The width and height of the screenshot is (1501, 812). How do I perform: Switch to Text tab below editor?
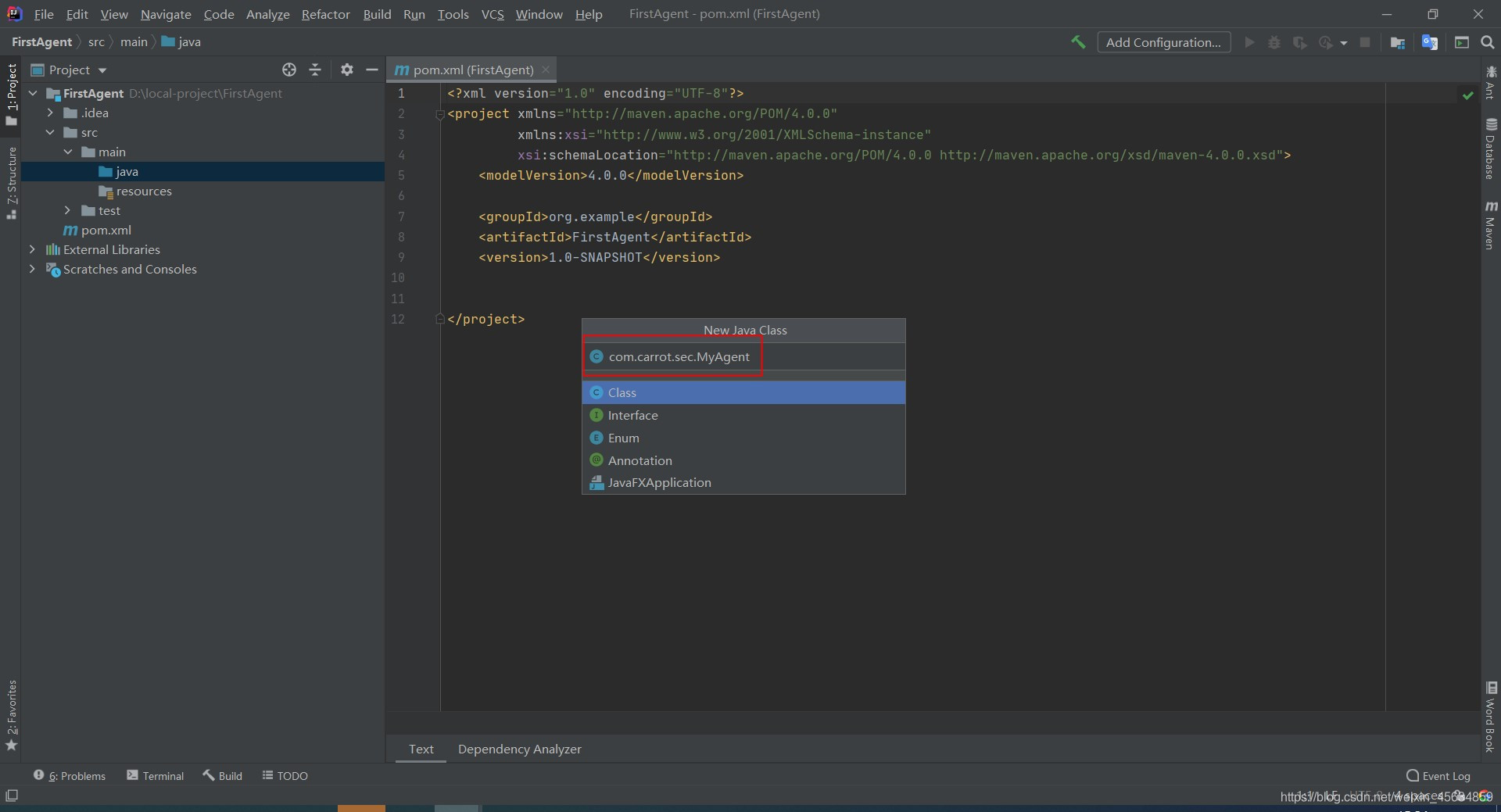pos(421,749)
